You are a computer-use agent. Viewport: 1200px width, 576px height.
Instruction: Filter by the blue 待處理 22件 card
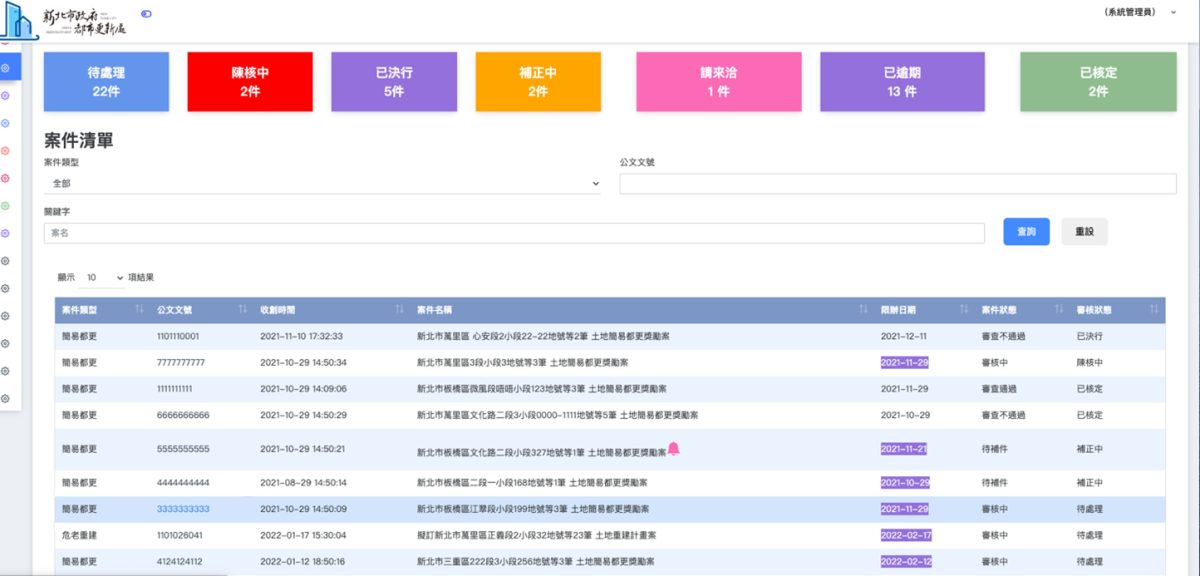(x=106, y=82)
